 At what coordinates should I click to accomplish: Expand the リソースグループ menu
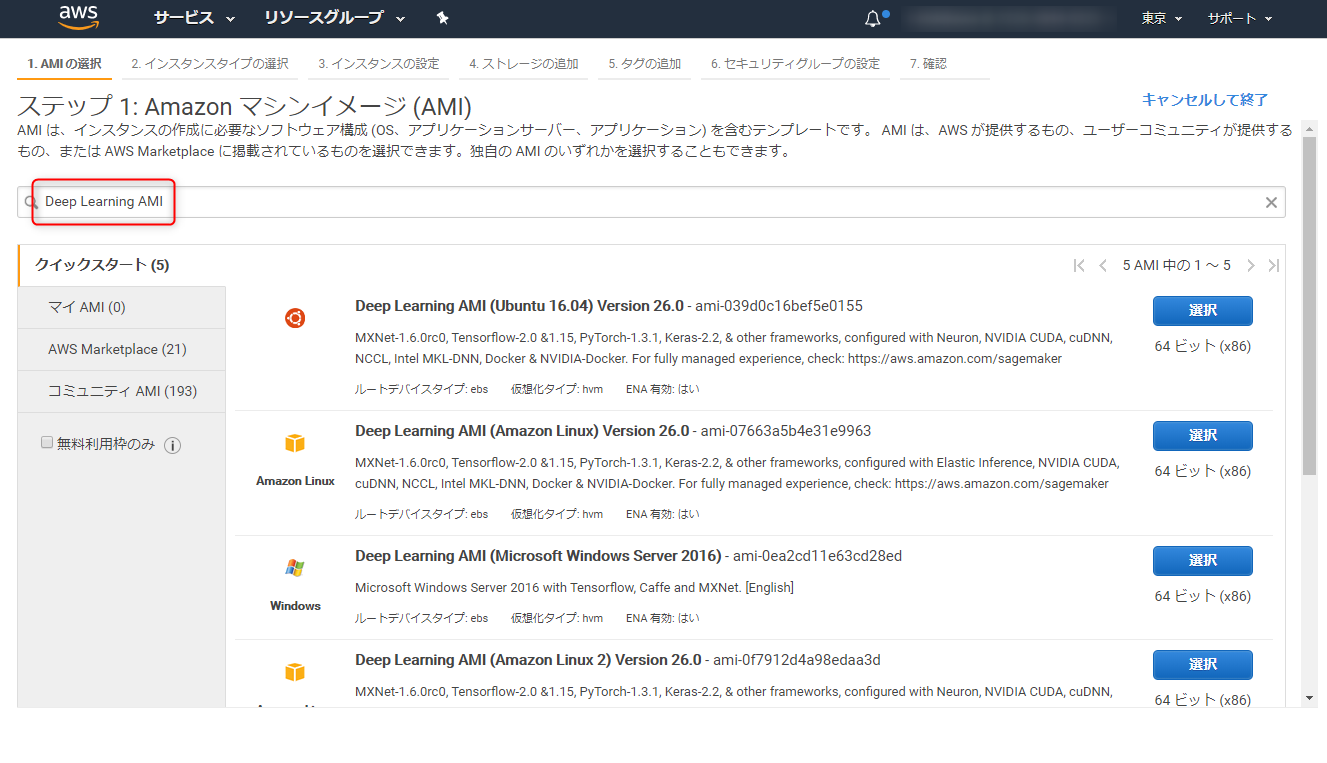(x=335, y=18)
